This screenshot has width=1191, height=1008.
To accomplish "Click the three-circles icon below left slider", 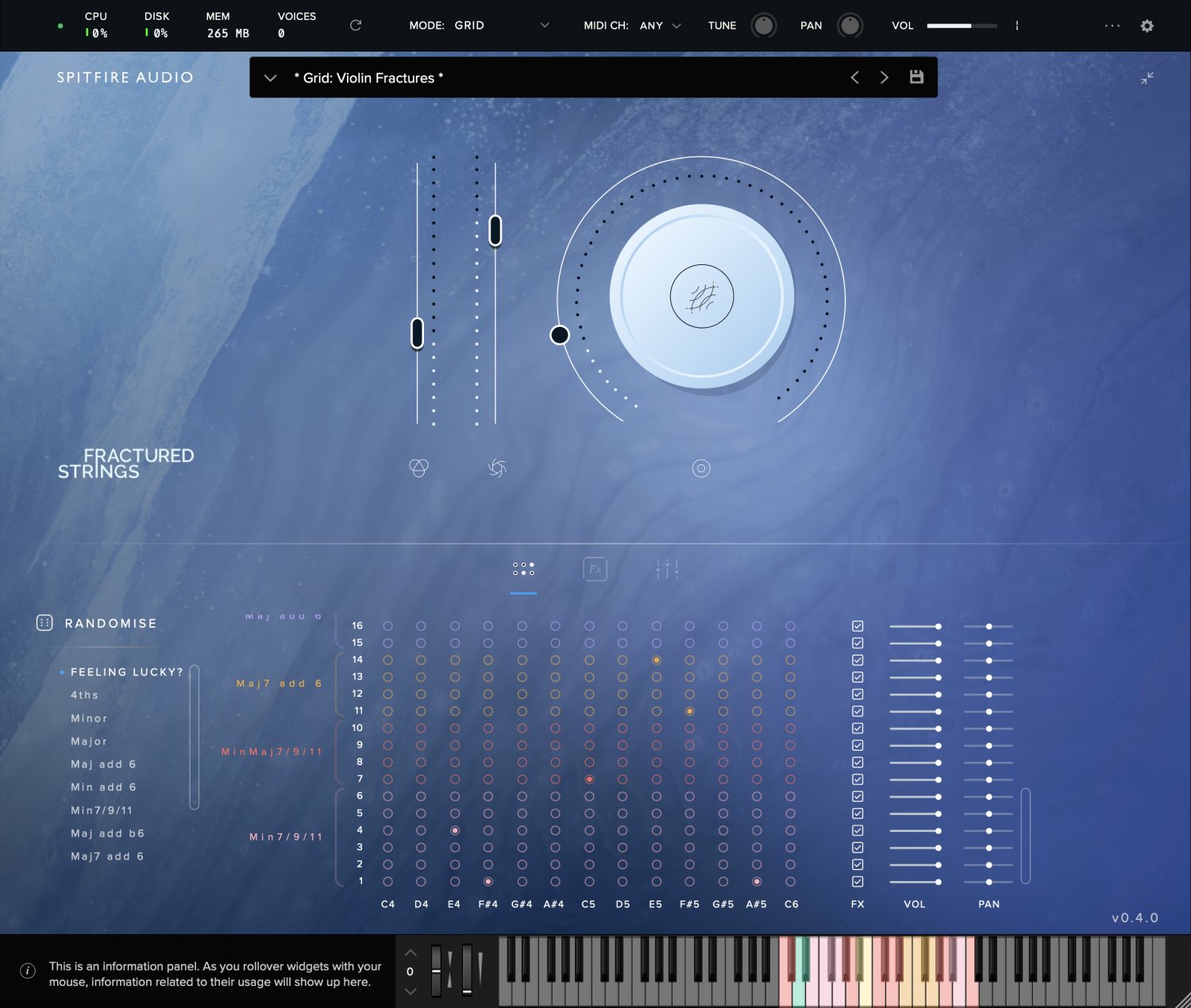I will [x=418, y=468].
